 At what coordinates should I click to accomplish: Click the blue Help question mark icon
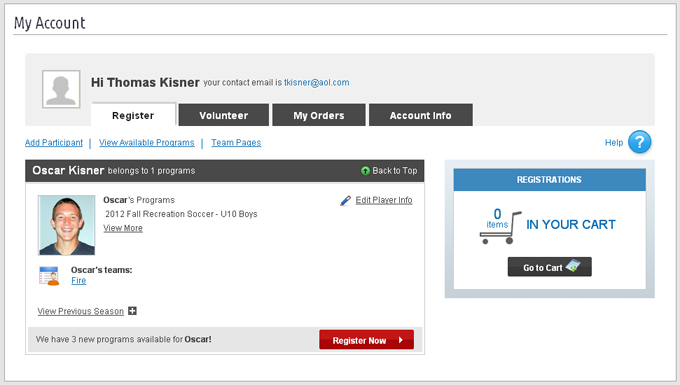[x=639, y=142]
